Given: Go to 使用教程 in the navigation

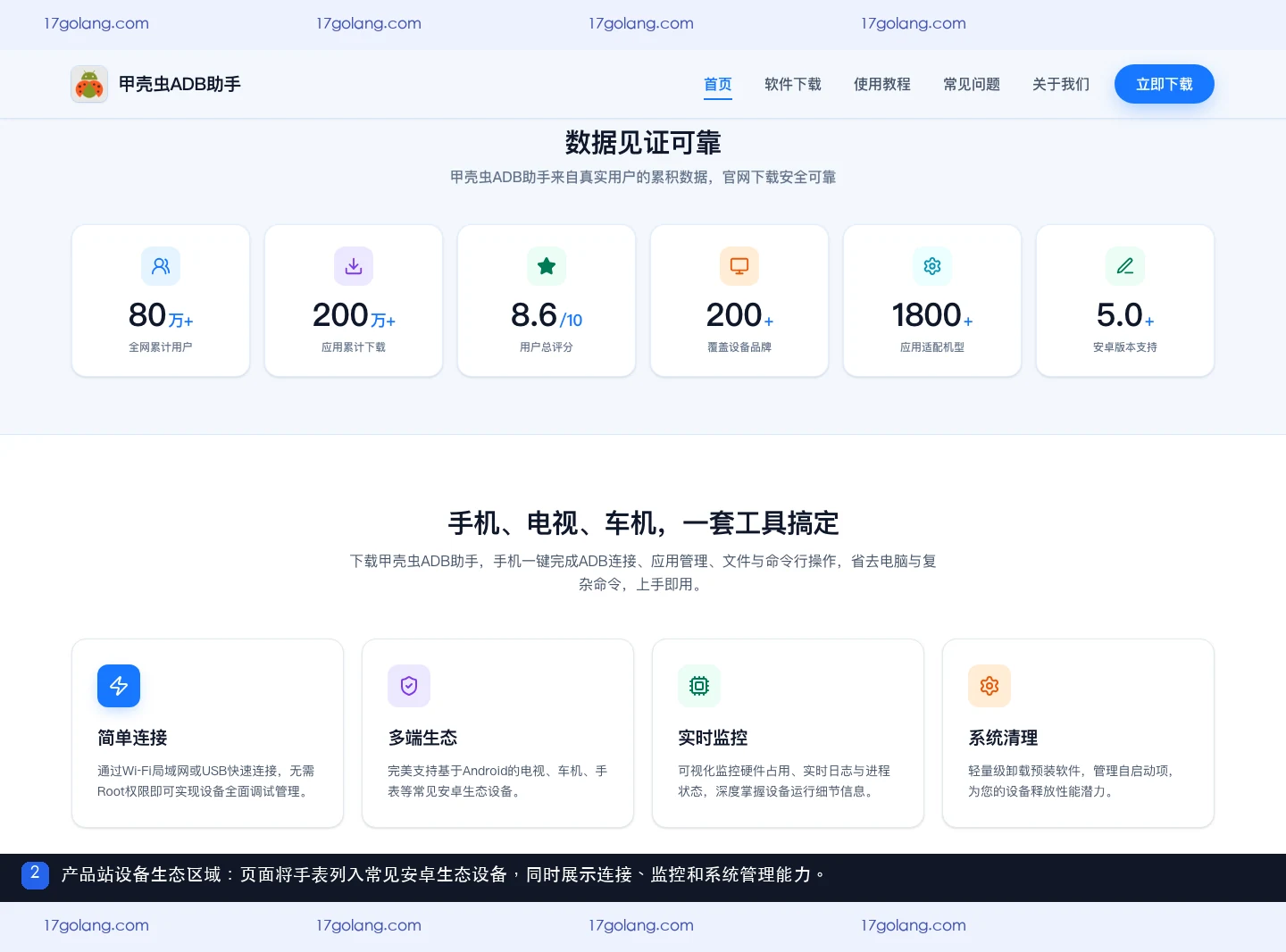Looking at the screenshot, I should (x=882, y=84).
